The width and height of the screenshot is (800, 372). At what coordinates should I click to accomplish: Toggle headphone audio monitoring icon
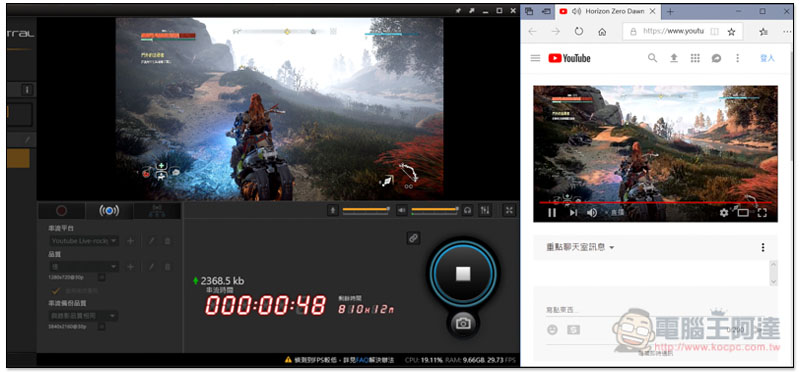pyautogui.click(x=467, y=210)
